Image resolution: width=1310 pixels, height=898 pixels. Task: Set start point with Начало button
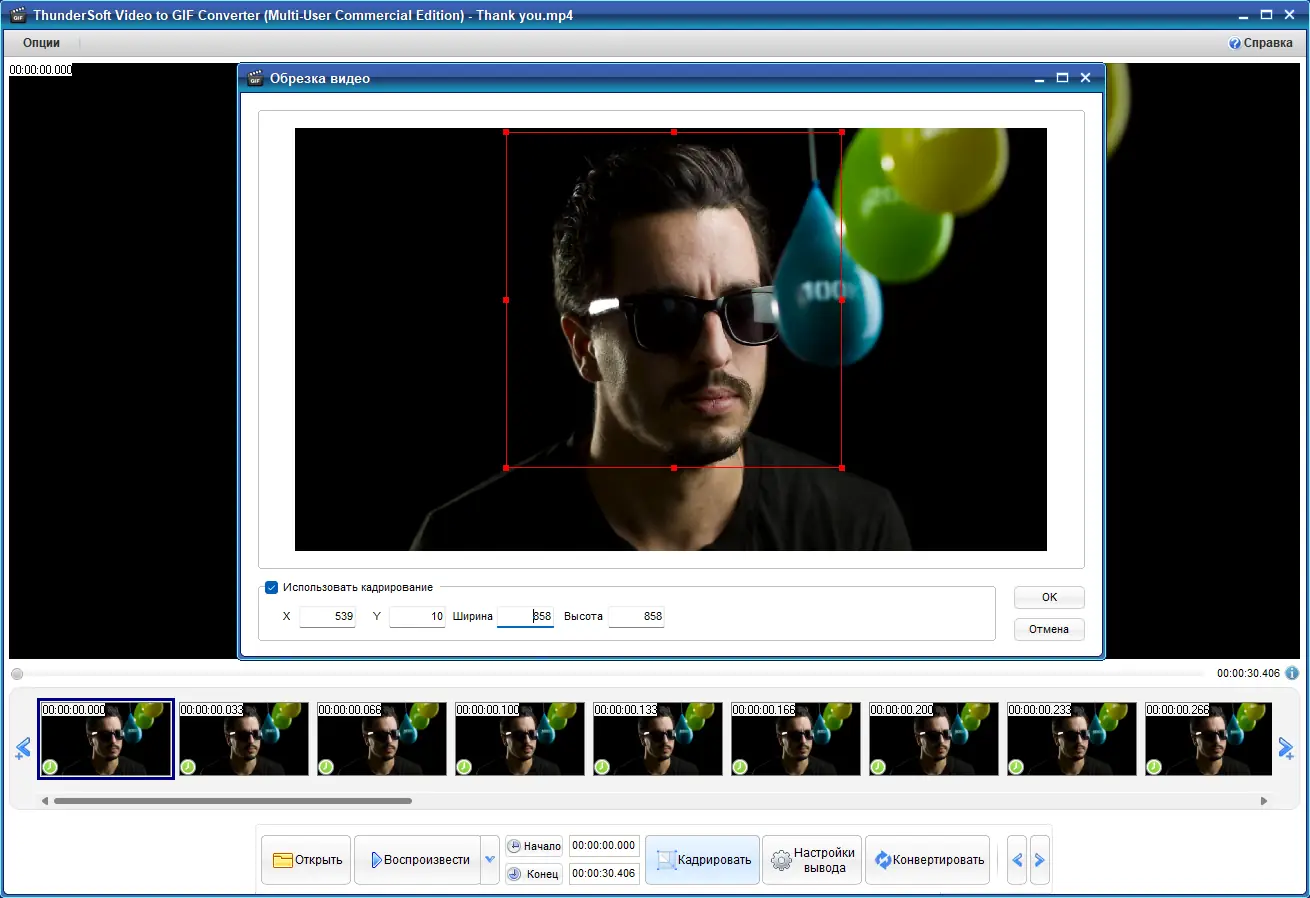coord(534,846)
